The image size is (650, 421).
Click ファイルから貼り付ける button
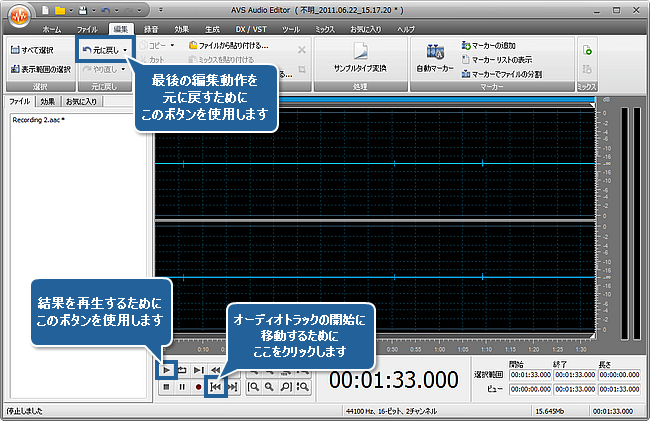click(228, 45)
